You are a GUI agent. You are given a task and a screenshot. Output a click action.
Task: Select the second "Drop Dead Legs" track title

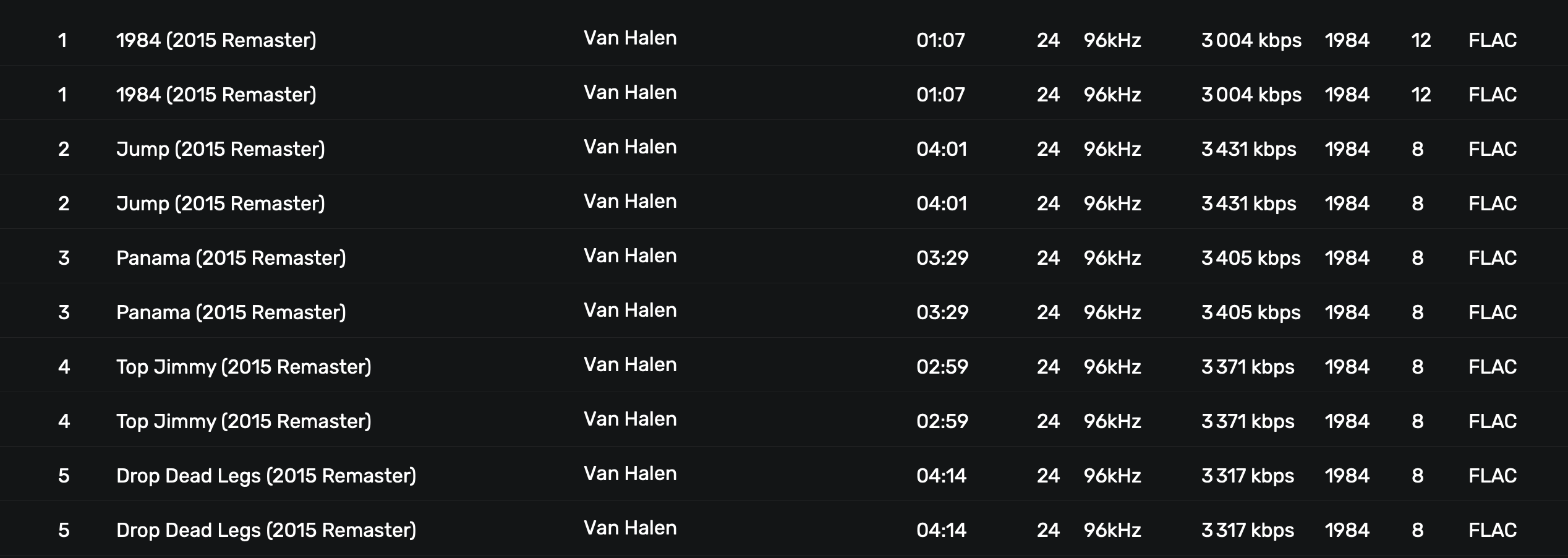pyautogui.click(x=266, y=530)
